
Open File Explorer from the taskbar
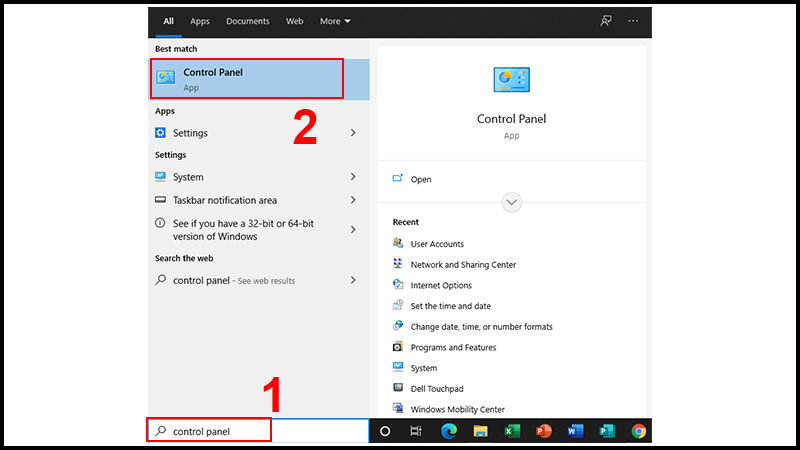coord(479,431)
